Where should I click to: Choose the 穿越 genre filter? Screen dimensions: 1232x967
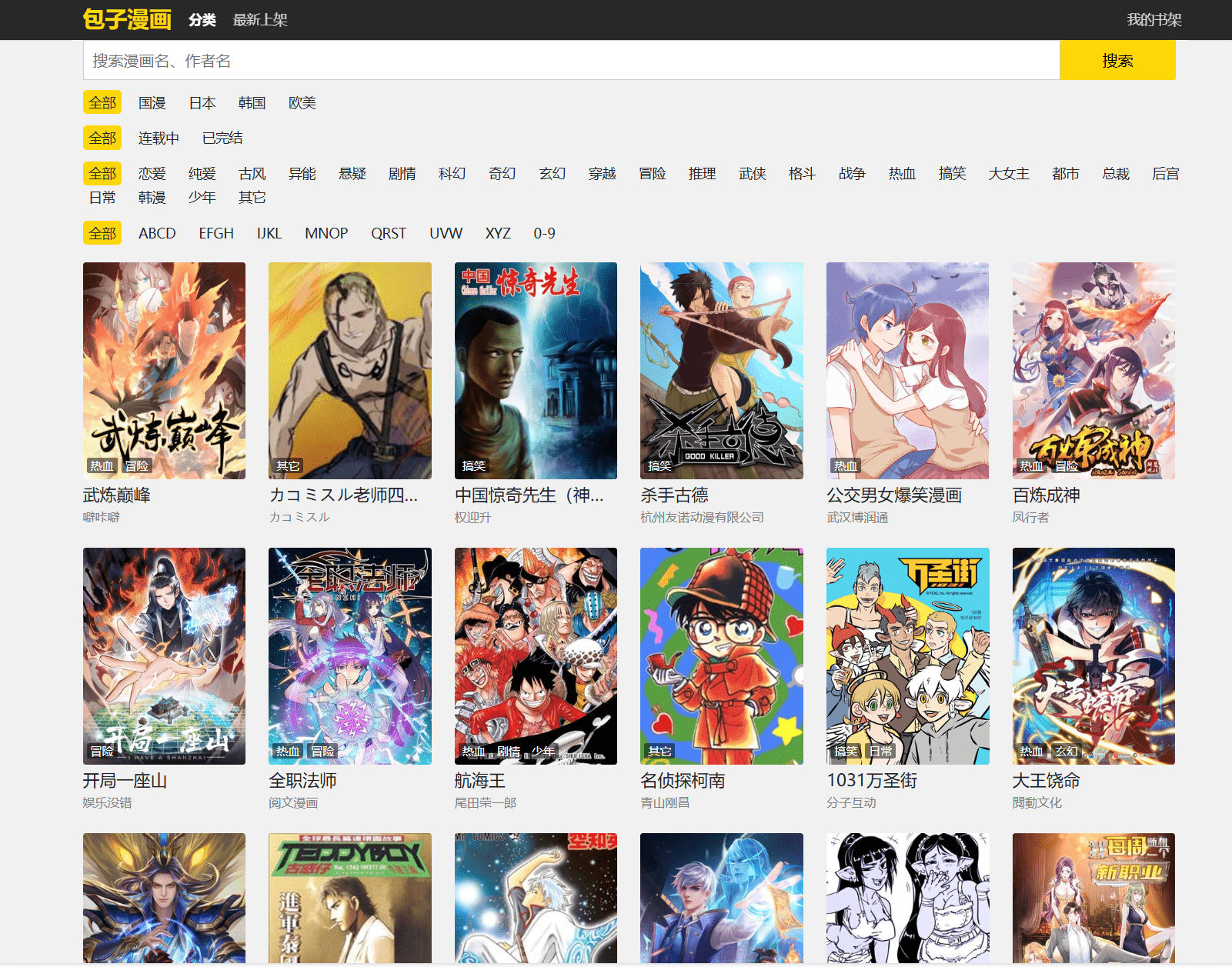[603, 174]
